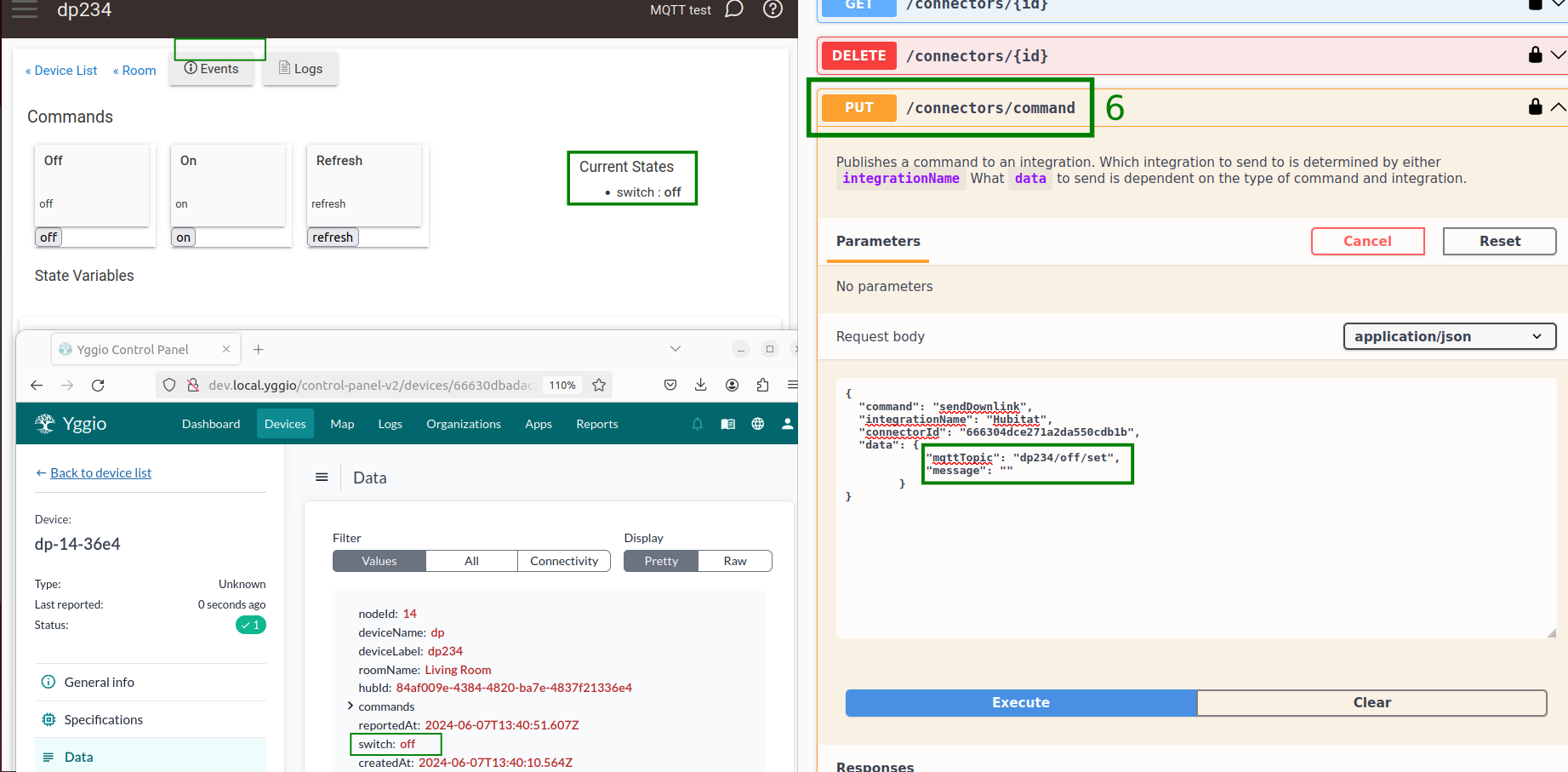Click the lock icon on DELETE /connectors/{id}

point(1535,54)
